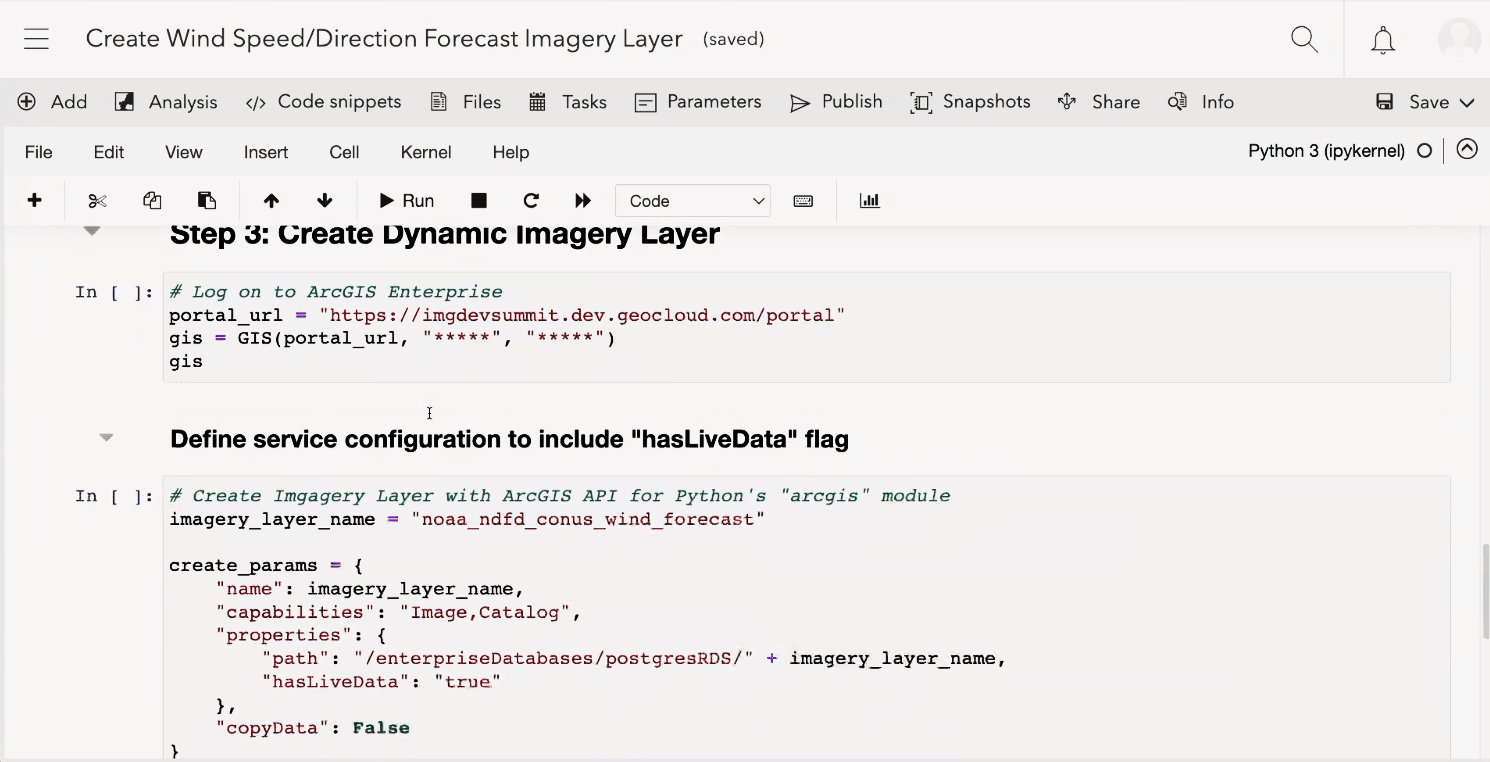Viewport: 1490px width, 762px height.
Task: Expand the Save options chevron
Action: click(x=1467, y=102)
